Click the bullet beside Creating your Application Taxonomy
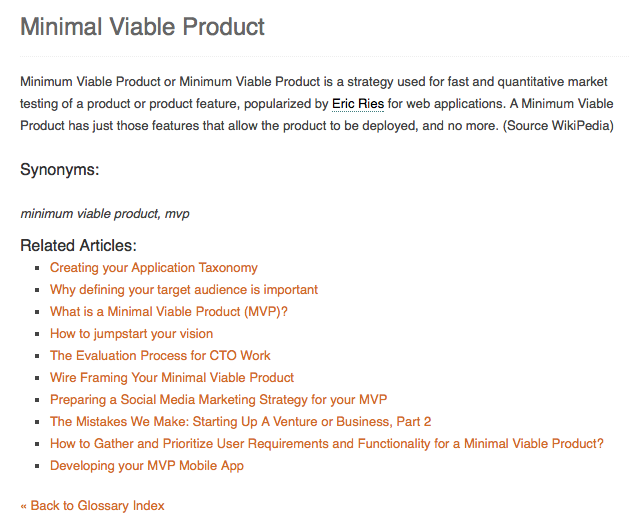Screen dimensions: 629x527 click(37, 268)
